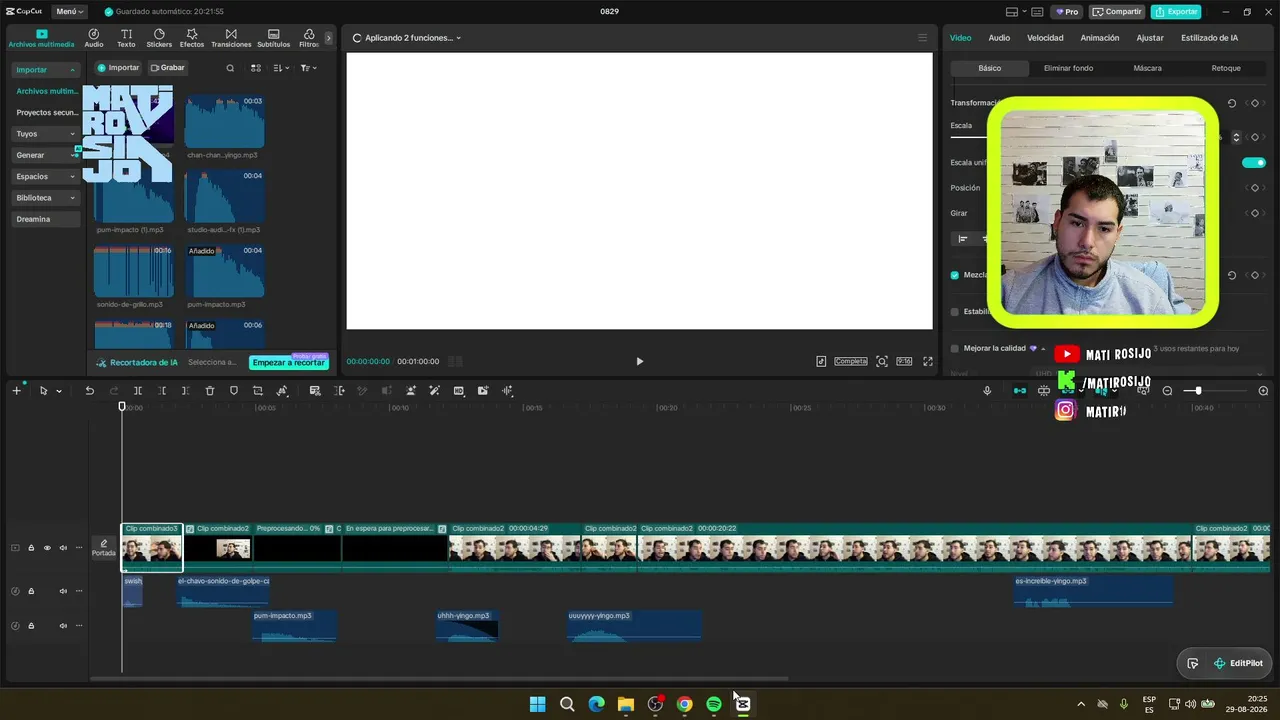
Task: Enter fullscreen preview mode
Action: click(x=928, y=362)
